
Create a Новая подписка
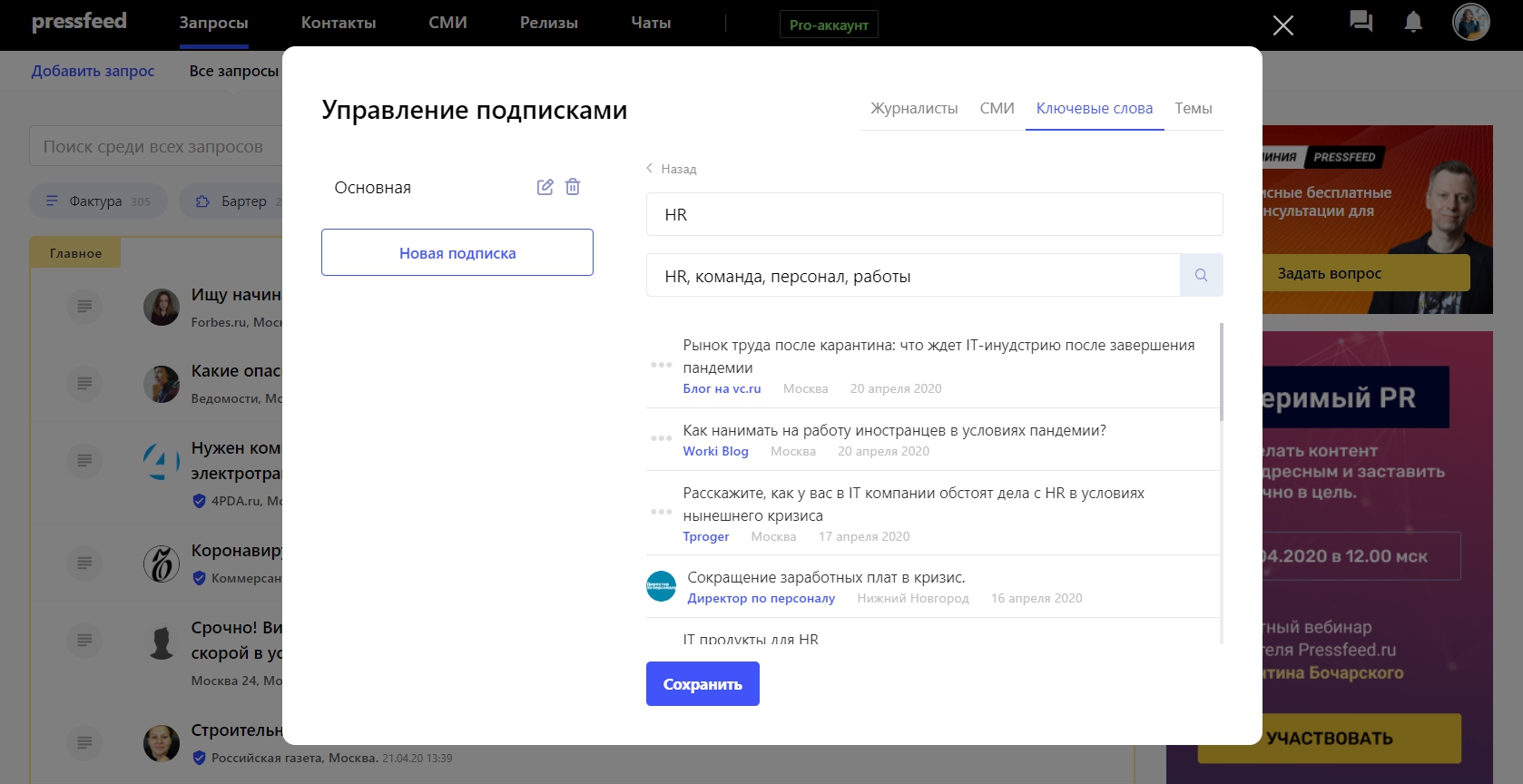coord(457,252)
